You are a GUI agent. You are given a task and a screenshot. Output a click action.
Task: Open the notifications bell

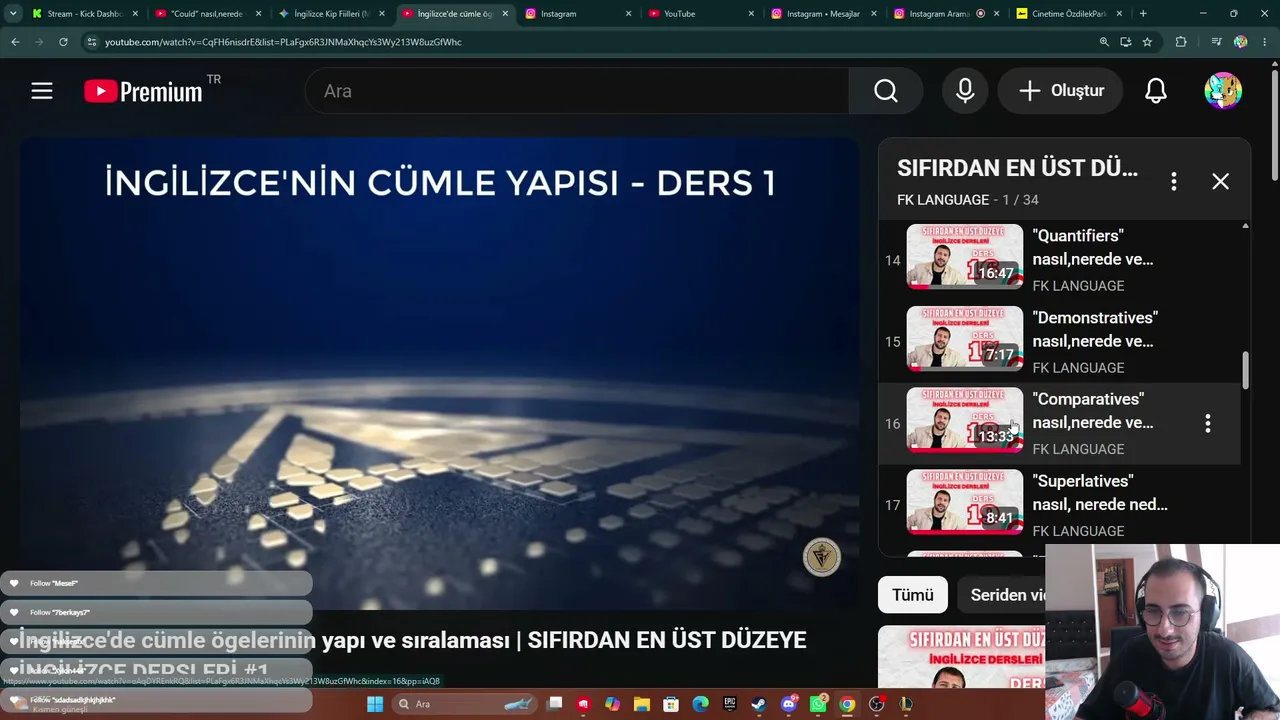point(1156,91)
